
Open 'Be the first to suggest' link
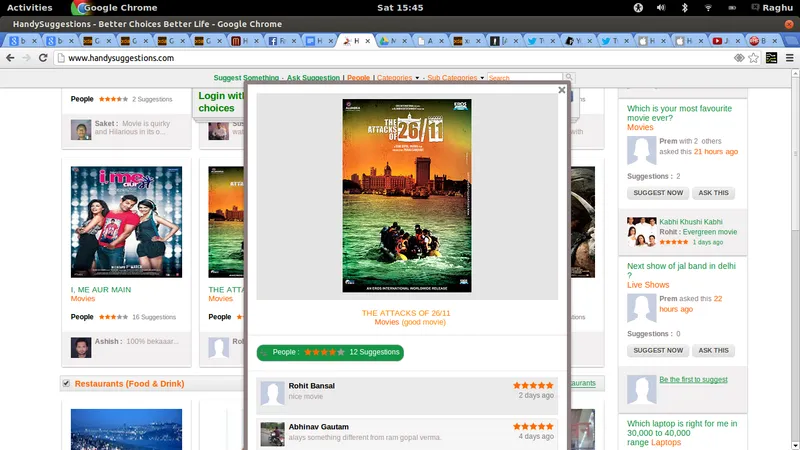point(693,380)
